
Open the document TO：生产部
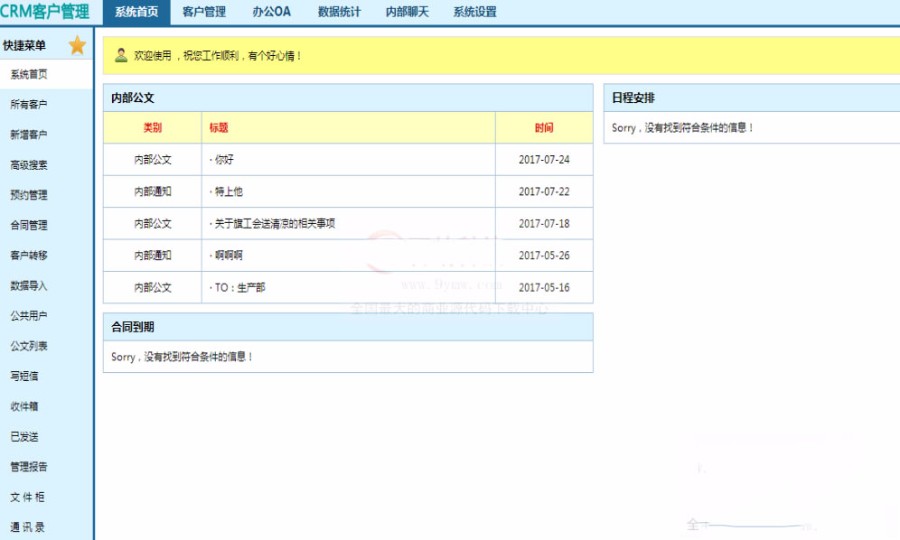(x=240, y=288)
